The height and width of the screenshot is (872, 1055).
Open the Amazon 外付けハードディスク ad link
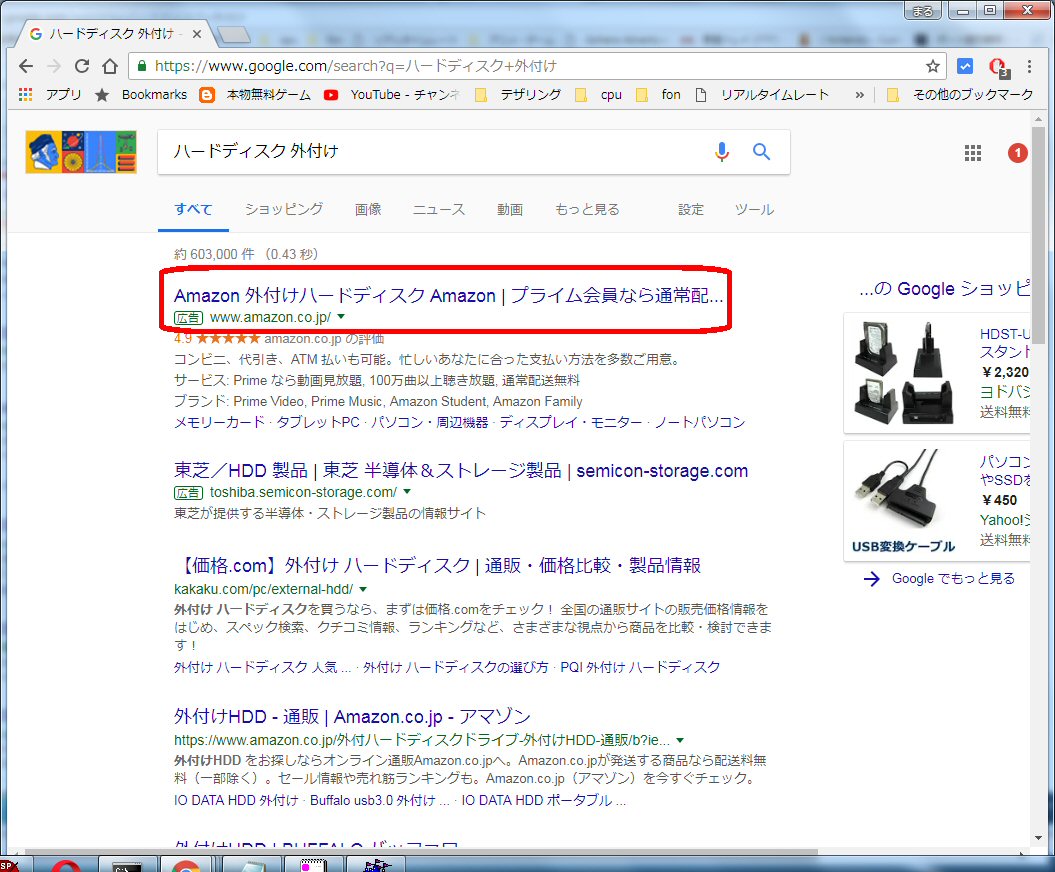[449, 295]
